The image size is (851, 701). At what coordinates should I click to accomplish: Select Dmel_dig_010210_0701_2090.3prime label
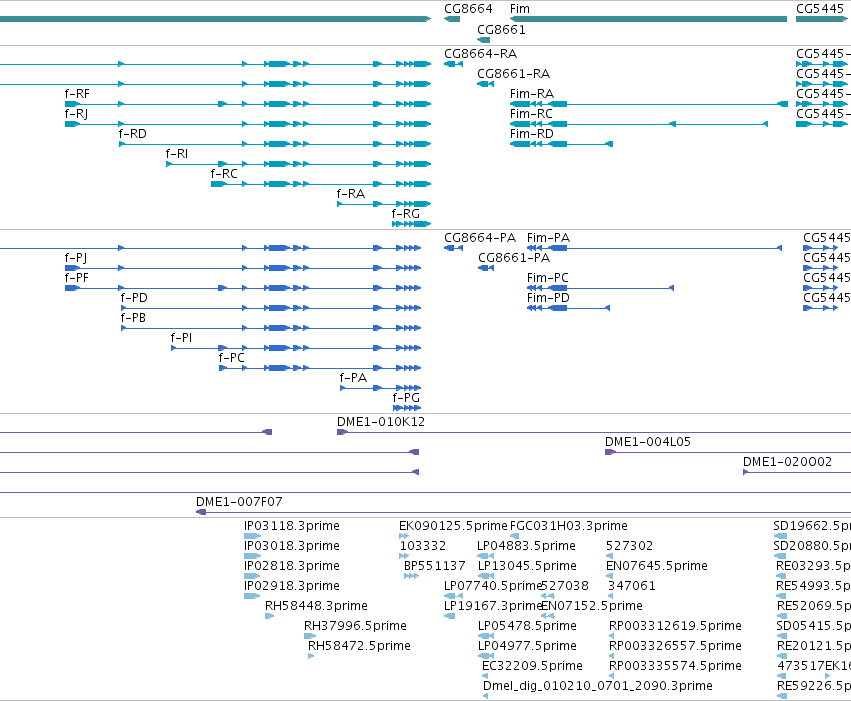coord(598,686)
